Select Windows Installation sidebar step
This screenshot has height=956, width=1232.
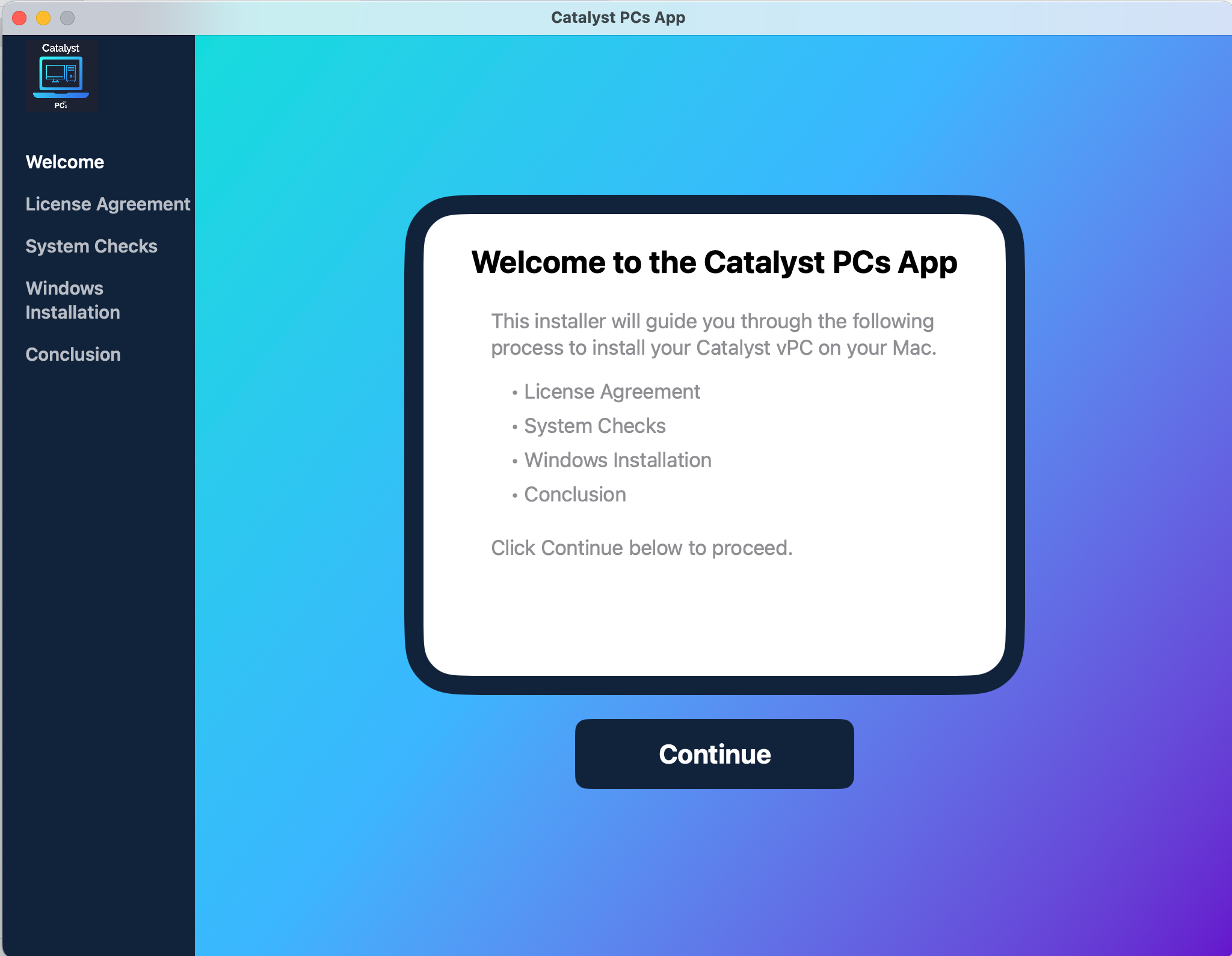tap(73, 300)
